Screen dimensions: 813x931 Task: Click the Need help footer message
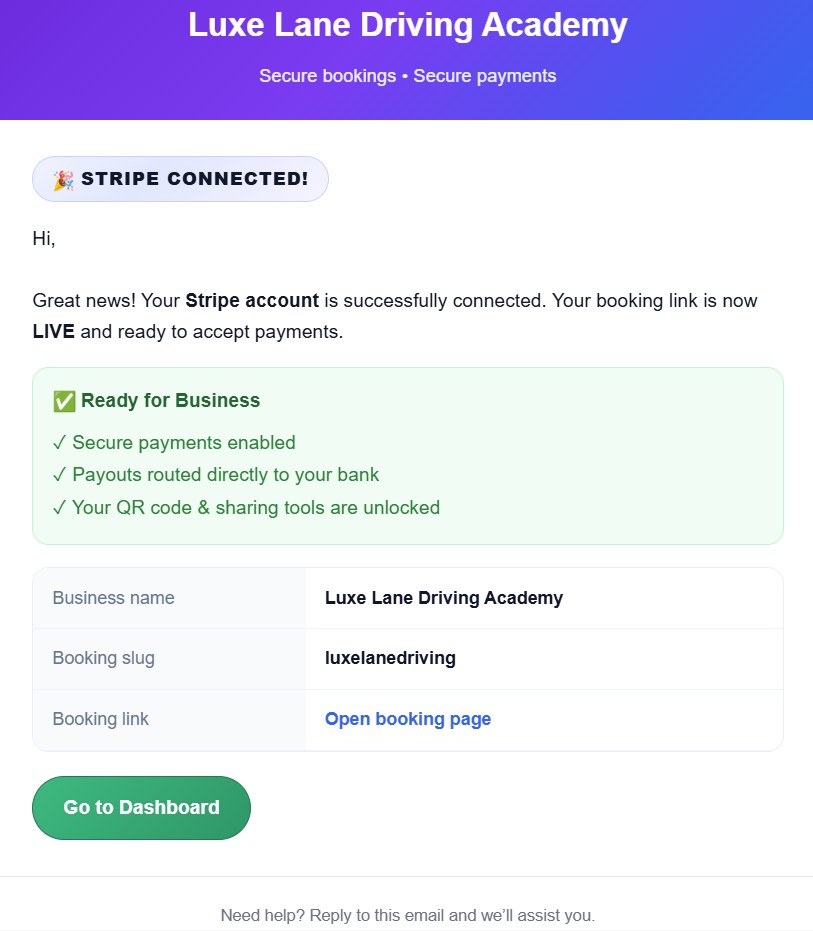(x=407, y=915)
